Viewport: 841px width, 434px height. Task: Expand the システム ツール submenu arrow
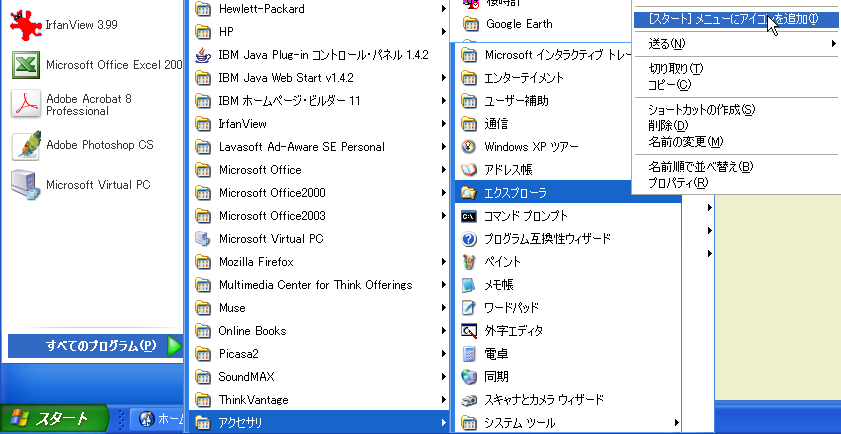[677, 422]
